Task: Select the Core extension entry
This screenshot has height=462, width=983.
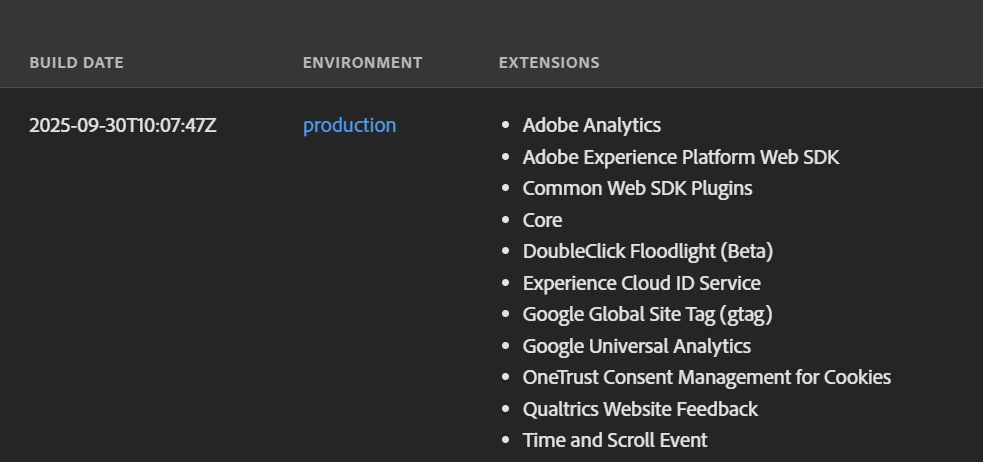Action: (x=542, y=220)
